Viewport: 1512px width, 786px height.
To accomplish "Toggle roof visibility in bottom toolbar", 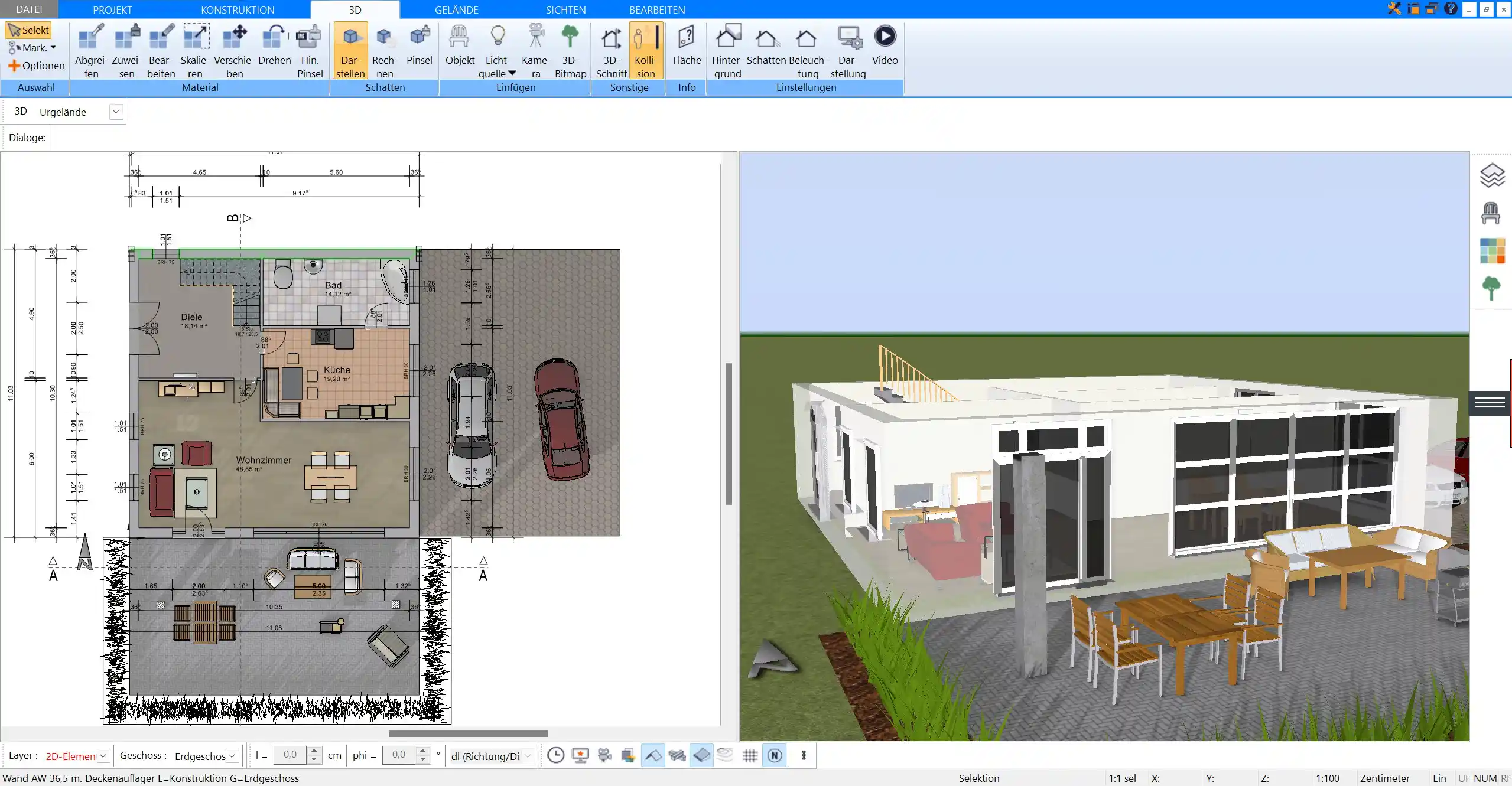I will coord(653,755).
